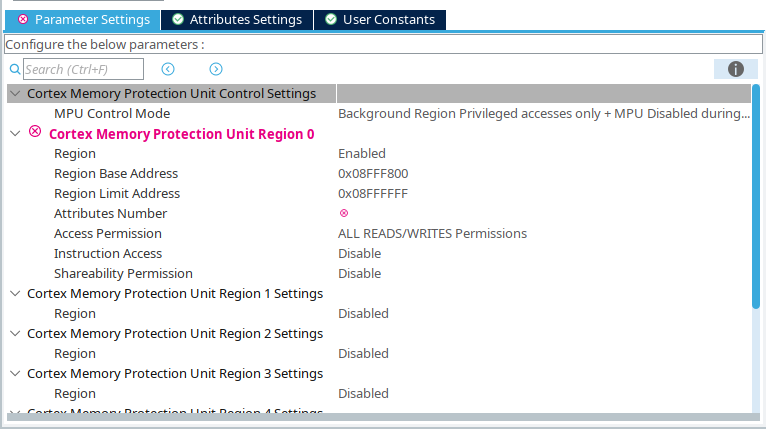
Task: Click the User Constants tab check icon
Action: 331,19
